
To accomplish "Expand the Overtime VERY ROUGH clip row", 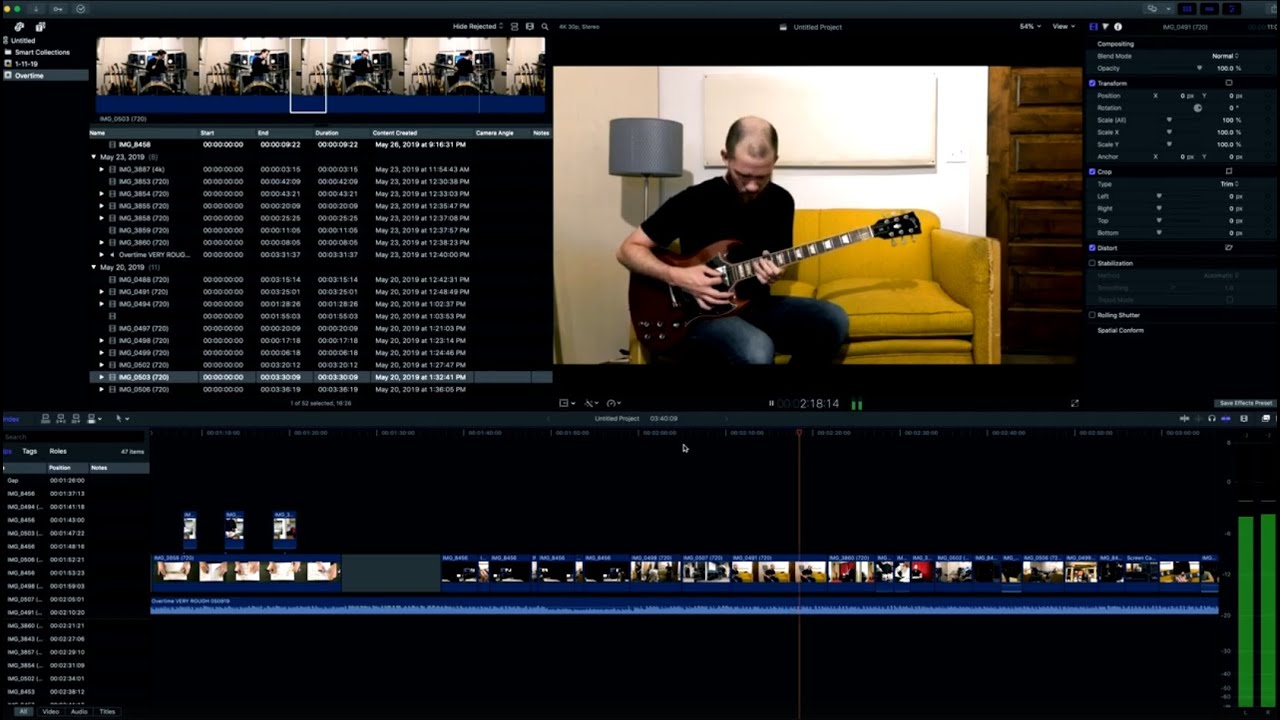I will (x=102, y=255).
